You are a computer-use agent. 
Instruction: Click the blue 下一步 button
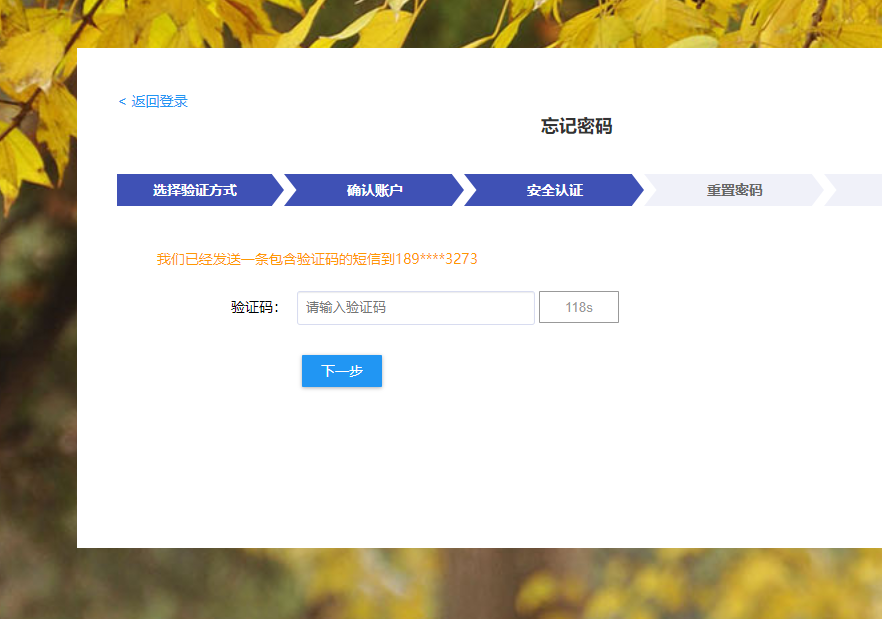click(342, 371)
